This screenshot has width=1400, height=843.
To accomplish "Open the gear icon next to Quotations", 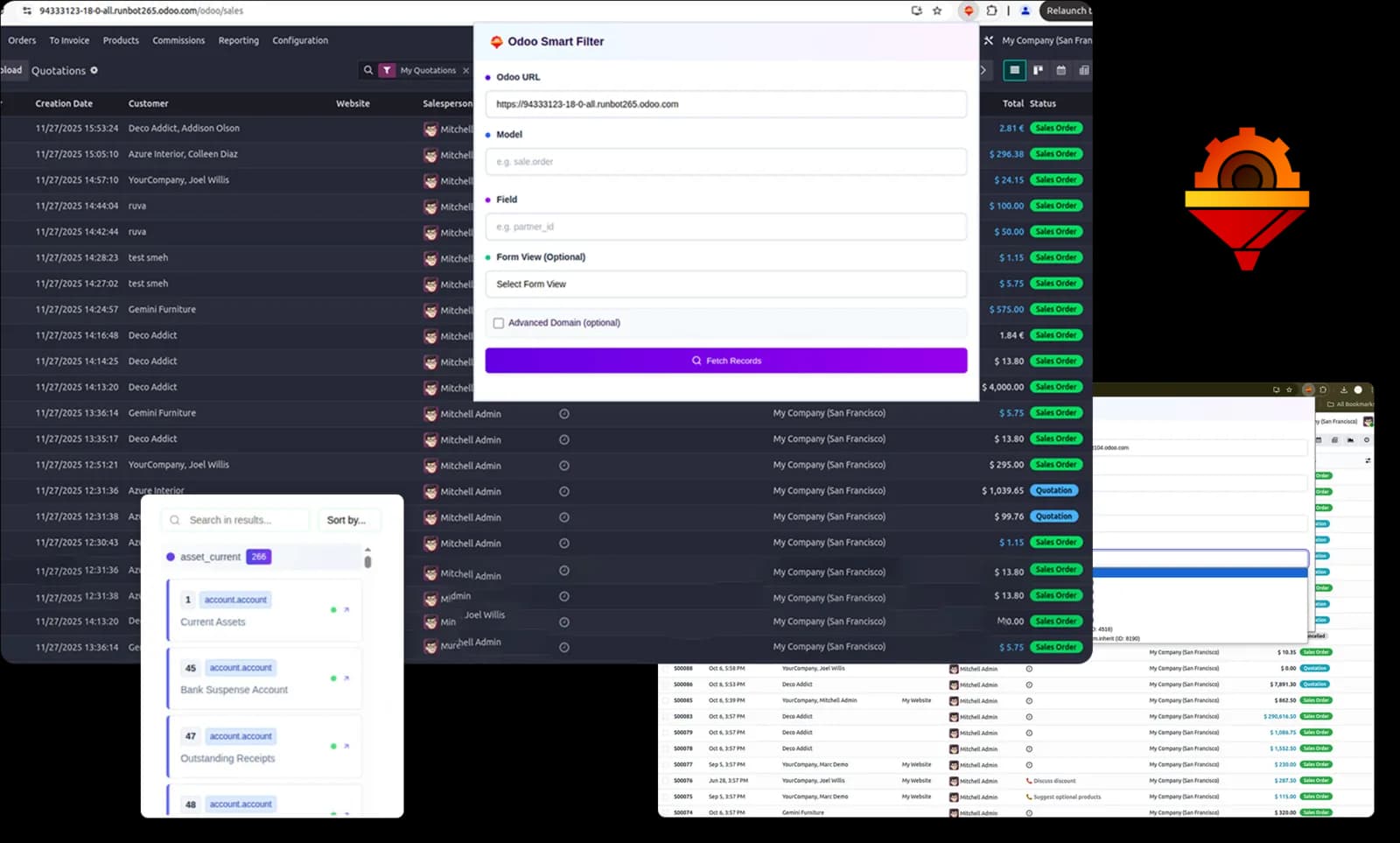I will pos(94,70).
